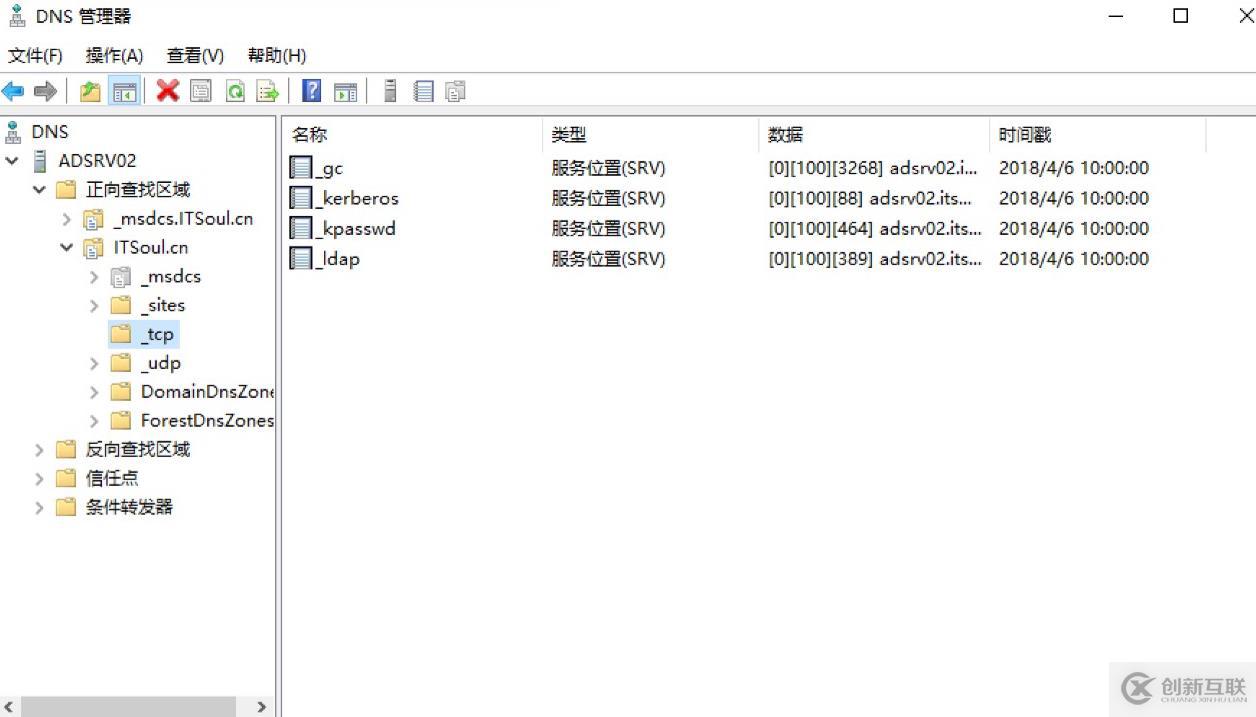Click the new record notepad toolbar icon
Screen dimensions: 1256x717
coord(424,92)
